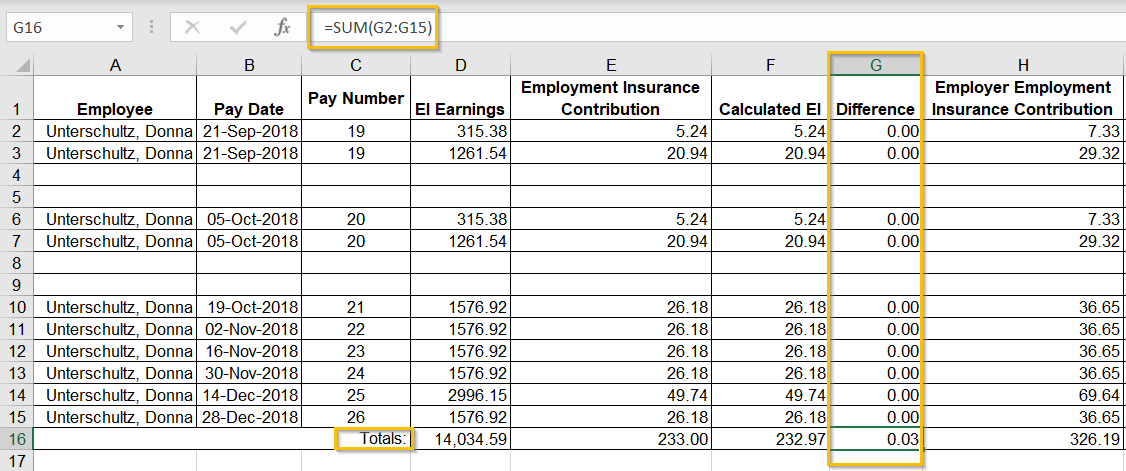This screenshot has height=471, width=1126.
Task: Select row 8 header
Action: point(17,263)
